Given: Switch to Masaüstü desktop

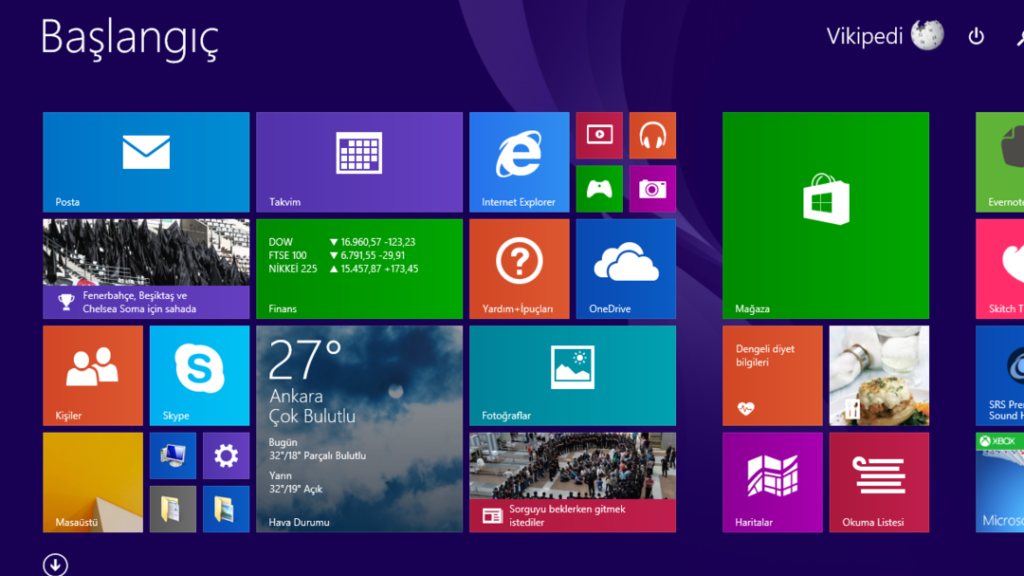Looking at the screenshot, I should [x=92, y=482].
